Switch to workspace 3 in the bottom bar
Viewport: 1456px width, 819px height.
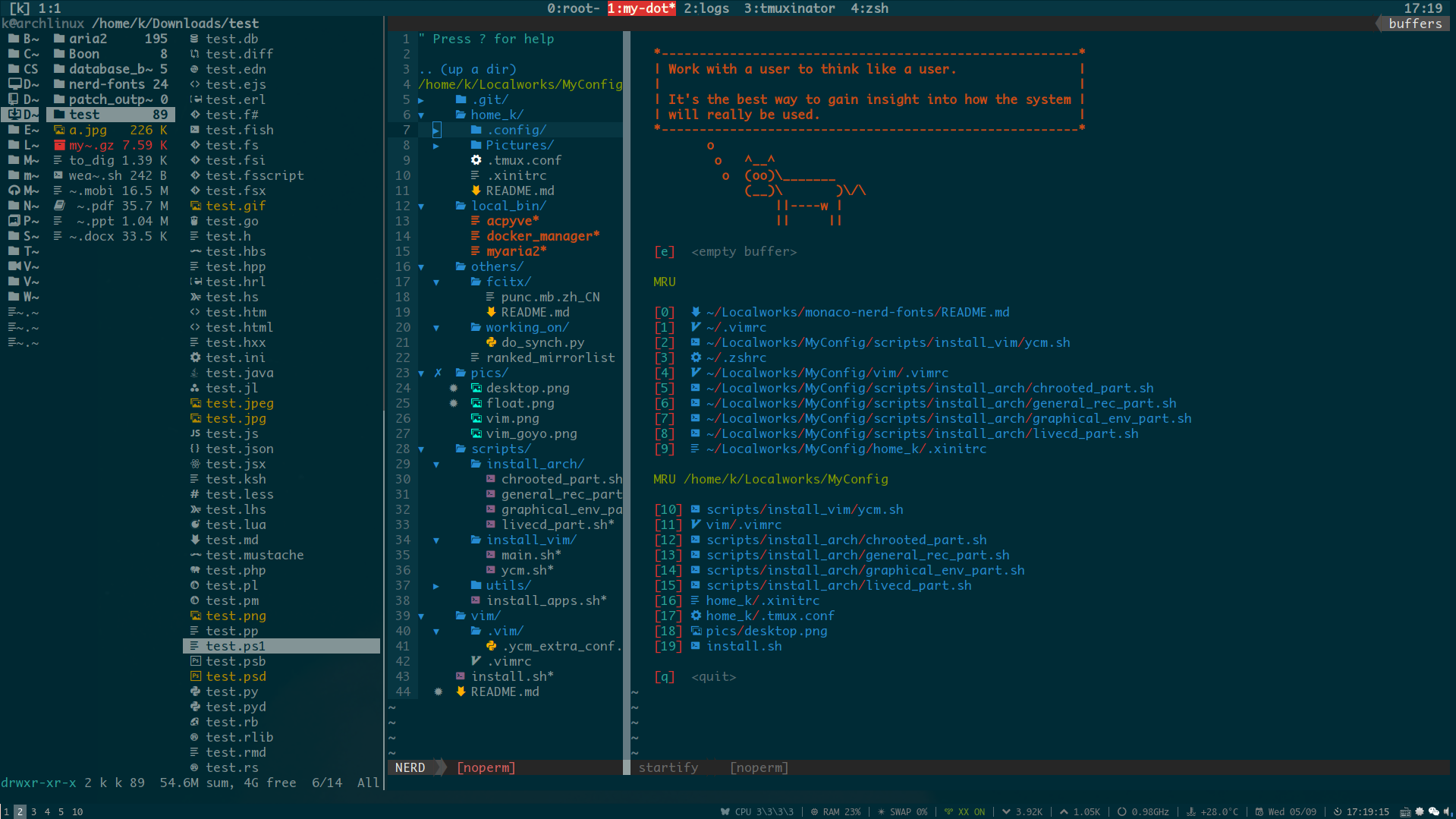pos(33,811)
